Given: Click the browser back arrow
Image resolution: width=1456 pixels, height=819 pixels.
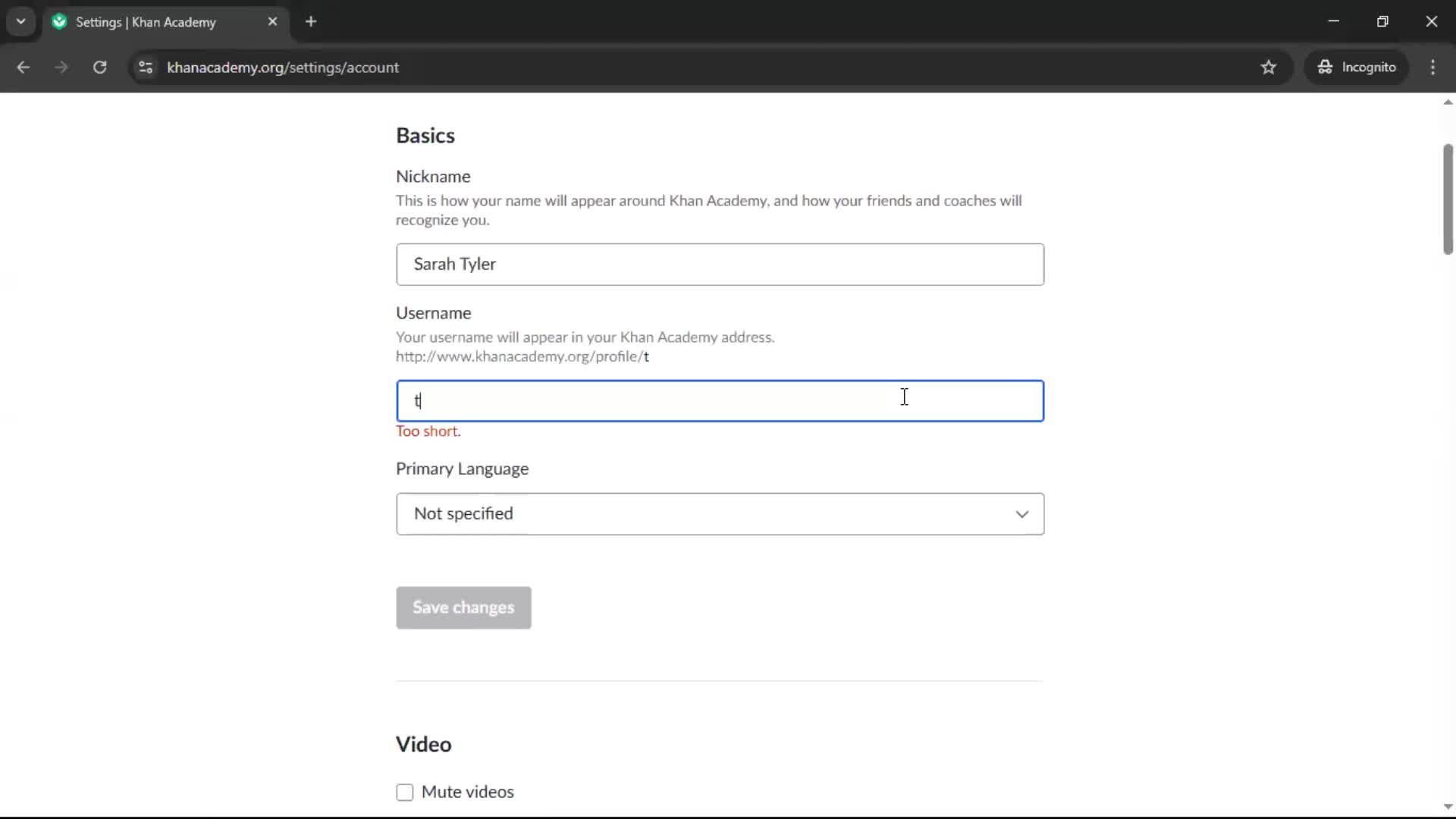Looking at the screenshot, I should (x=23, y=67).
